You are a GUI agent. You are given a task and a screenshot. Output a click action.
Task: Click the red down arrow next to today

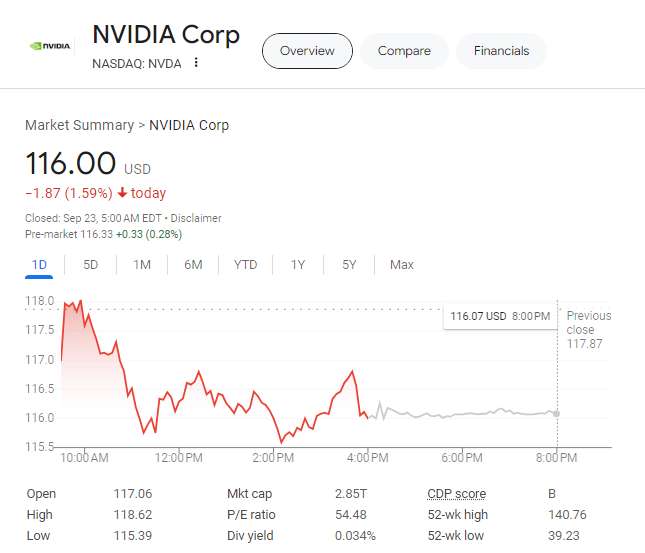[x=123, y=193]
